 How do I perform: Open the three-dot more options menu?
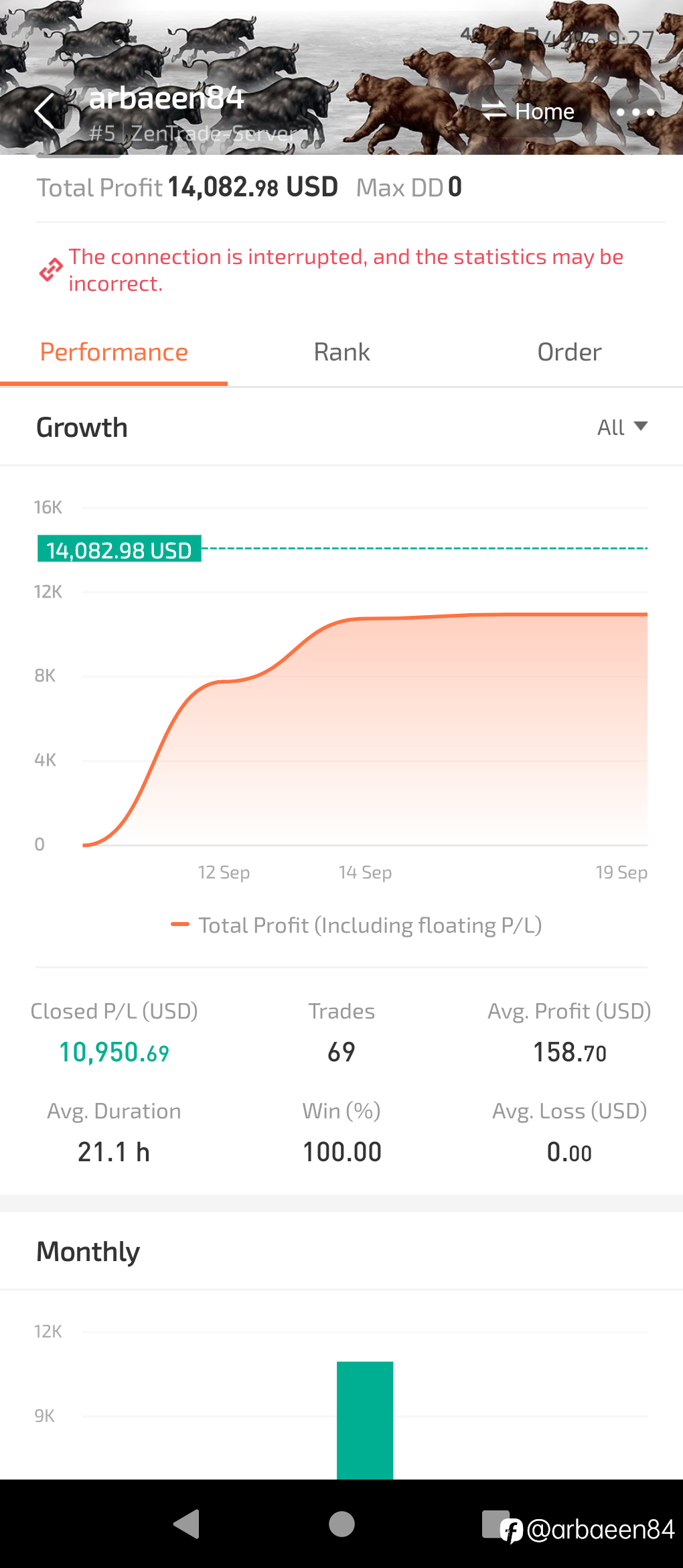(x=635, y=112)
